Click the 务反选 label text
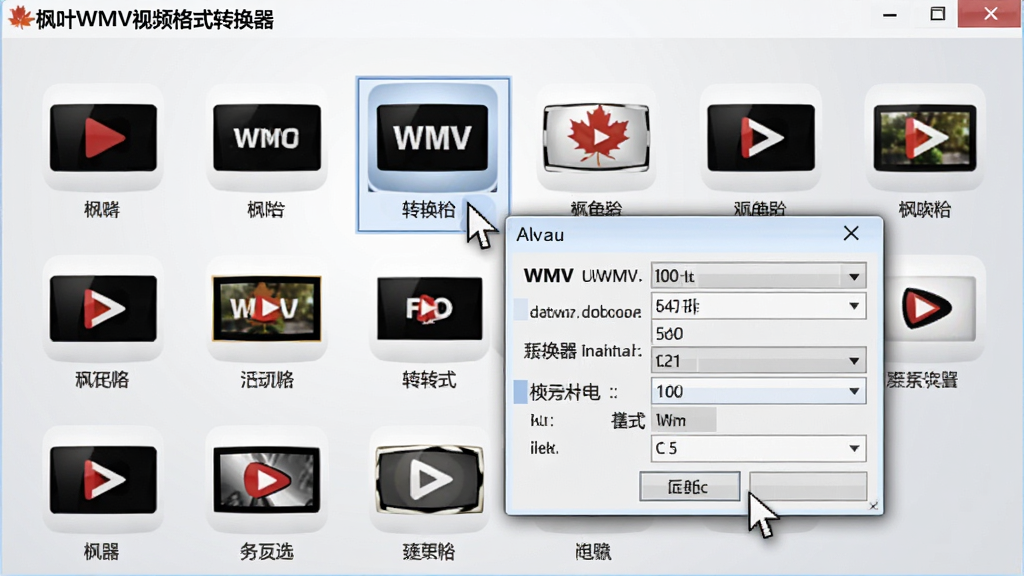This screenshot has height=576, width=1024. tap(266, 552)
